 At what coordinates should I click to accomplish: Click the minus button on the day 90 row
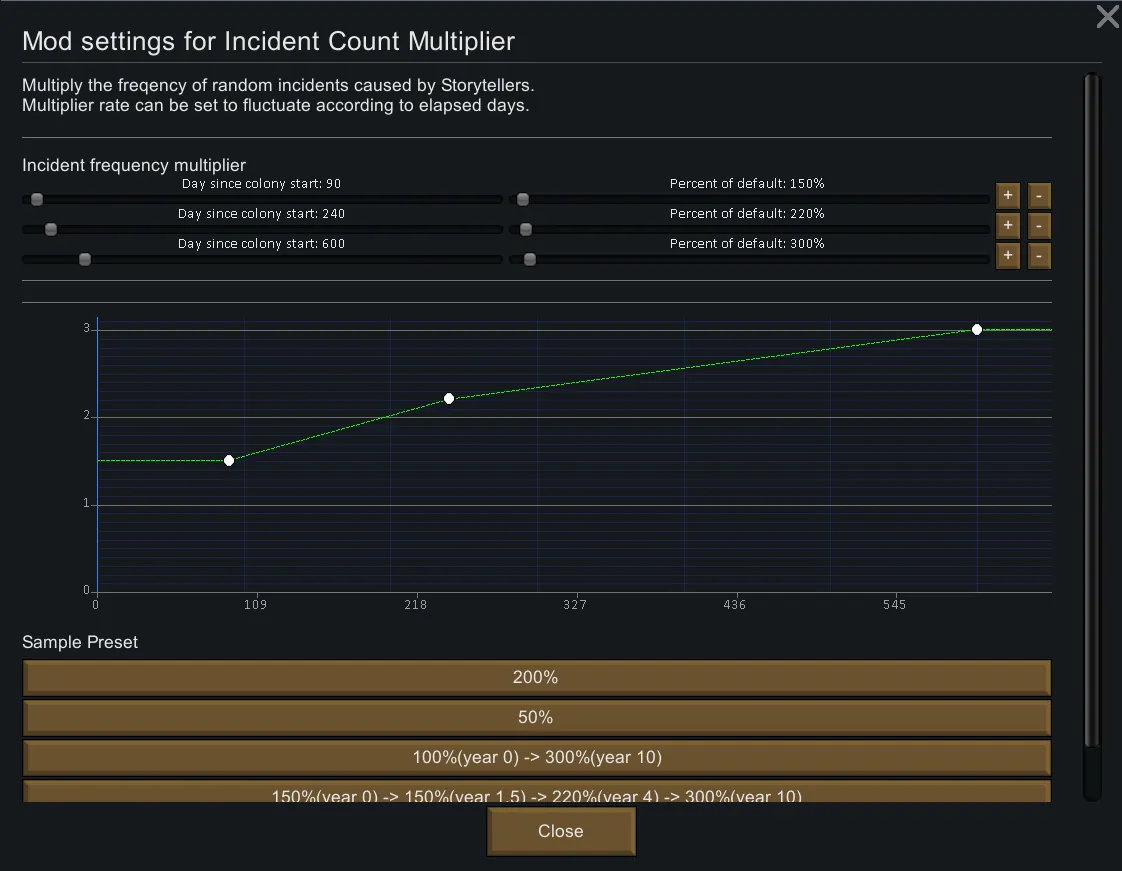point(1039,196)
